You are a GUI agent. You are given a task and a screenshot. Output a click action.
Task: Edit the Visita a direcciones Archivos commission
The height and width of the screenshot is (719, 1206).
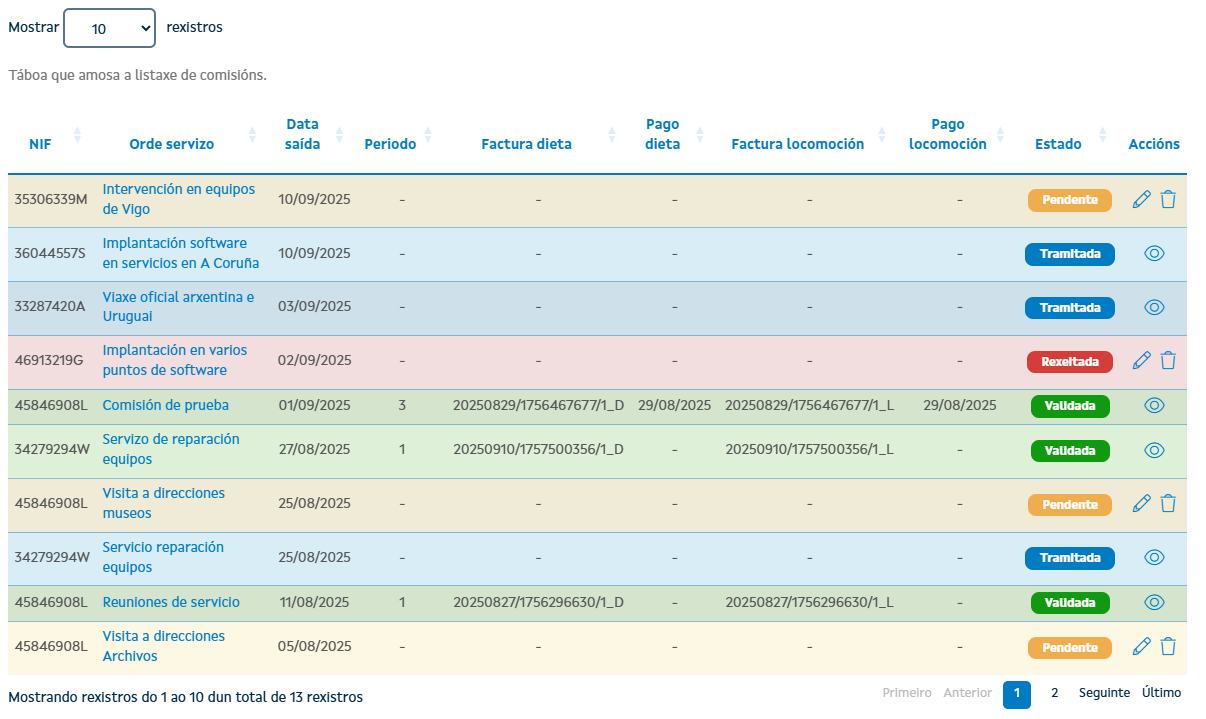1141,647
